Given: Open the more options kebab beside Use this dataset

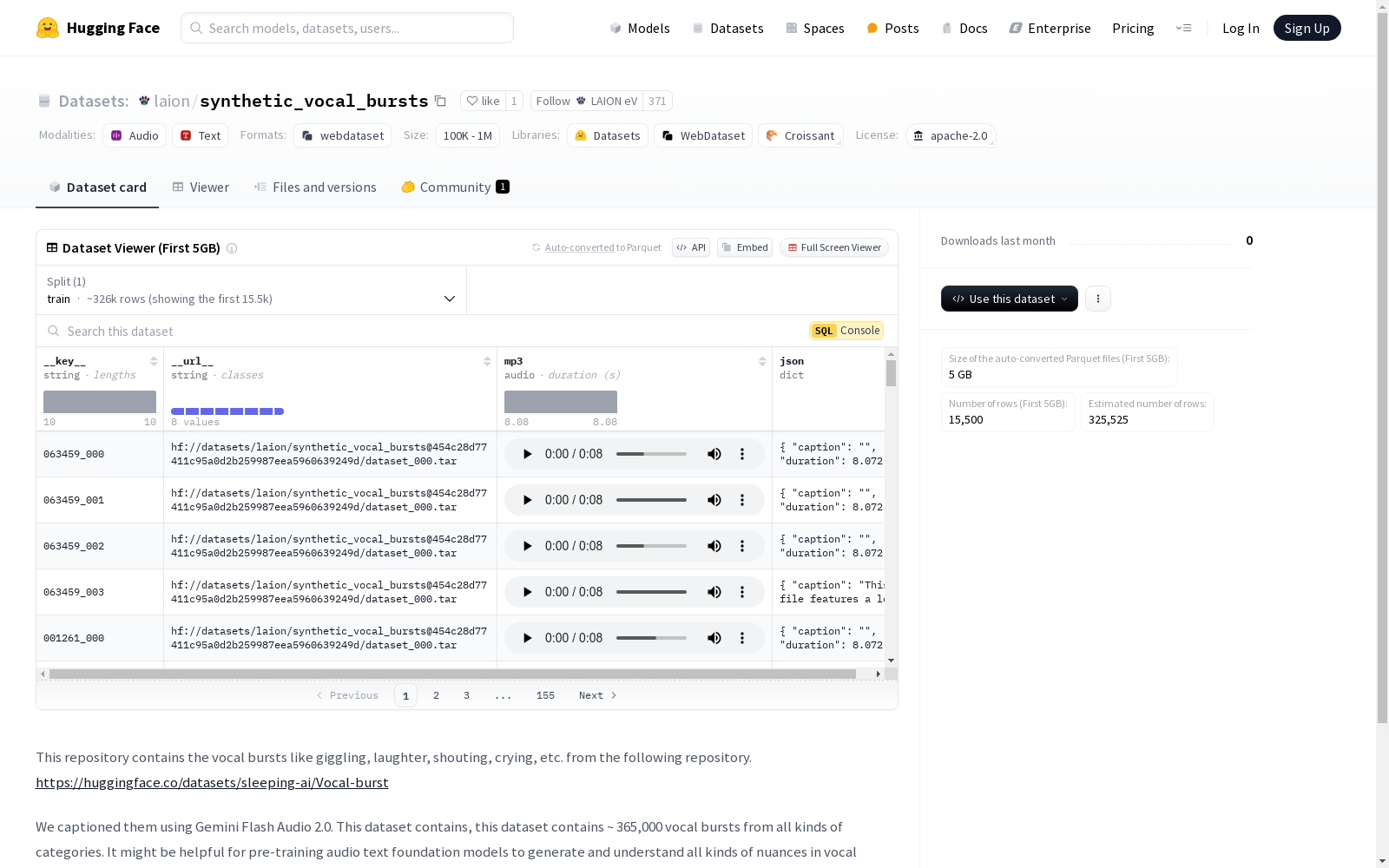Looking at the screenshot, I should (1098, 299).
